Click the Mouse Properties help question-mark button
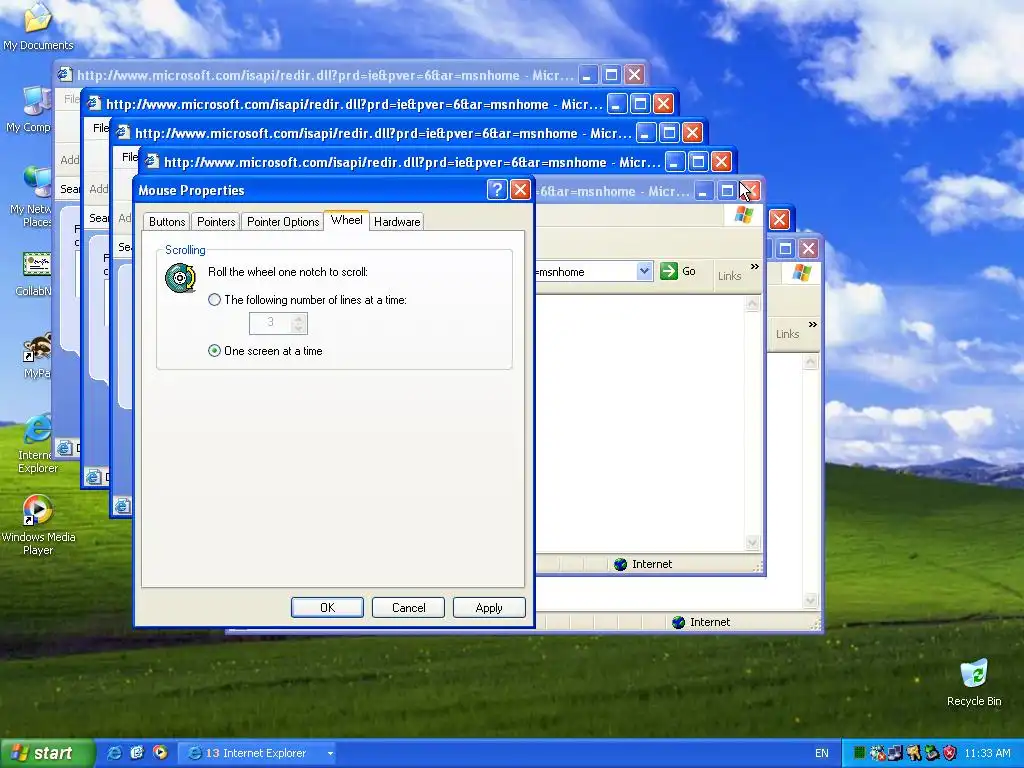 pyautogui.click(x=496, y=190)
